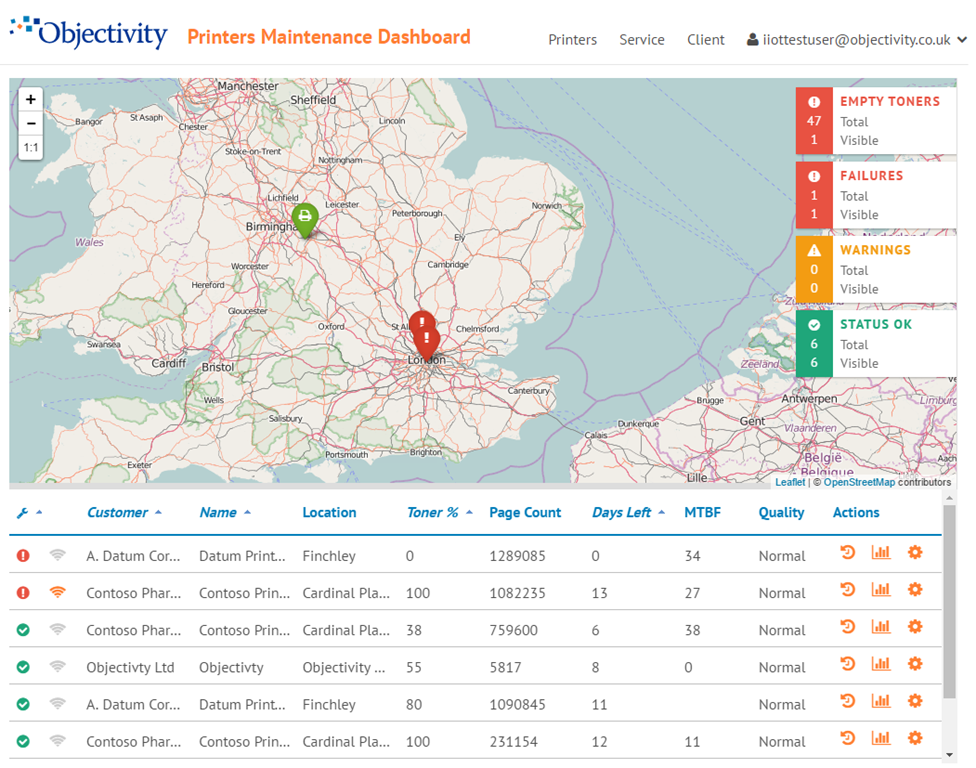Click the Quality column header
The width and height of the screenshot is (976, 768).
tap(781, 513)
